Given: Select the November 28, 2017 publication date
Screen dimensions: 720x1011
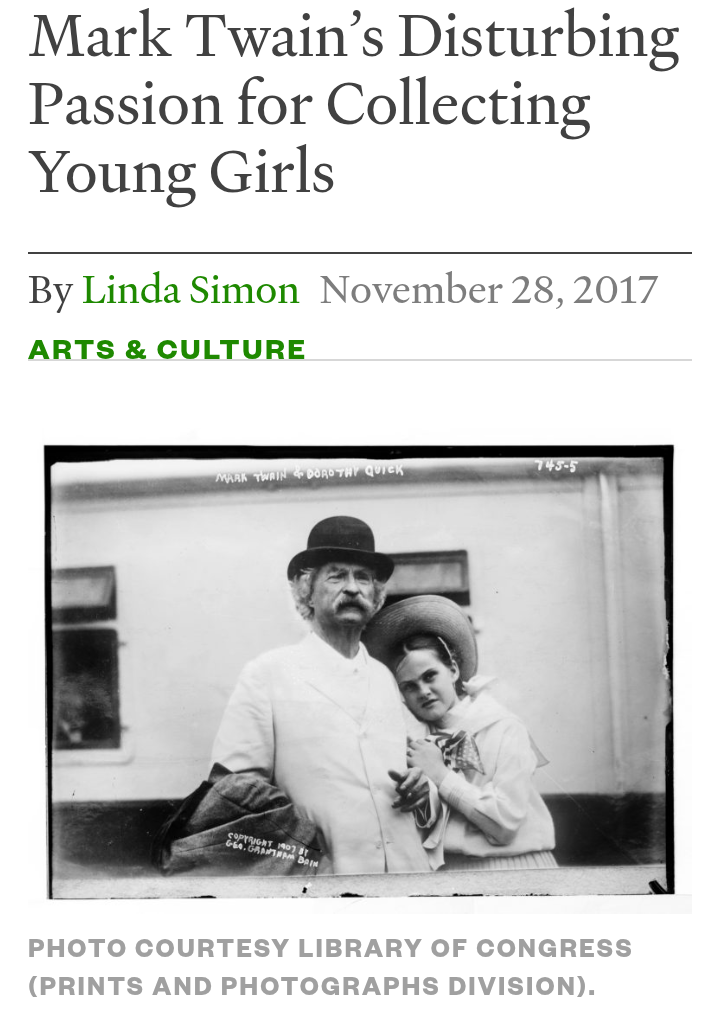Looking at the screenshot, I should coord(488,291).
